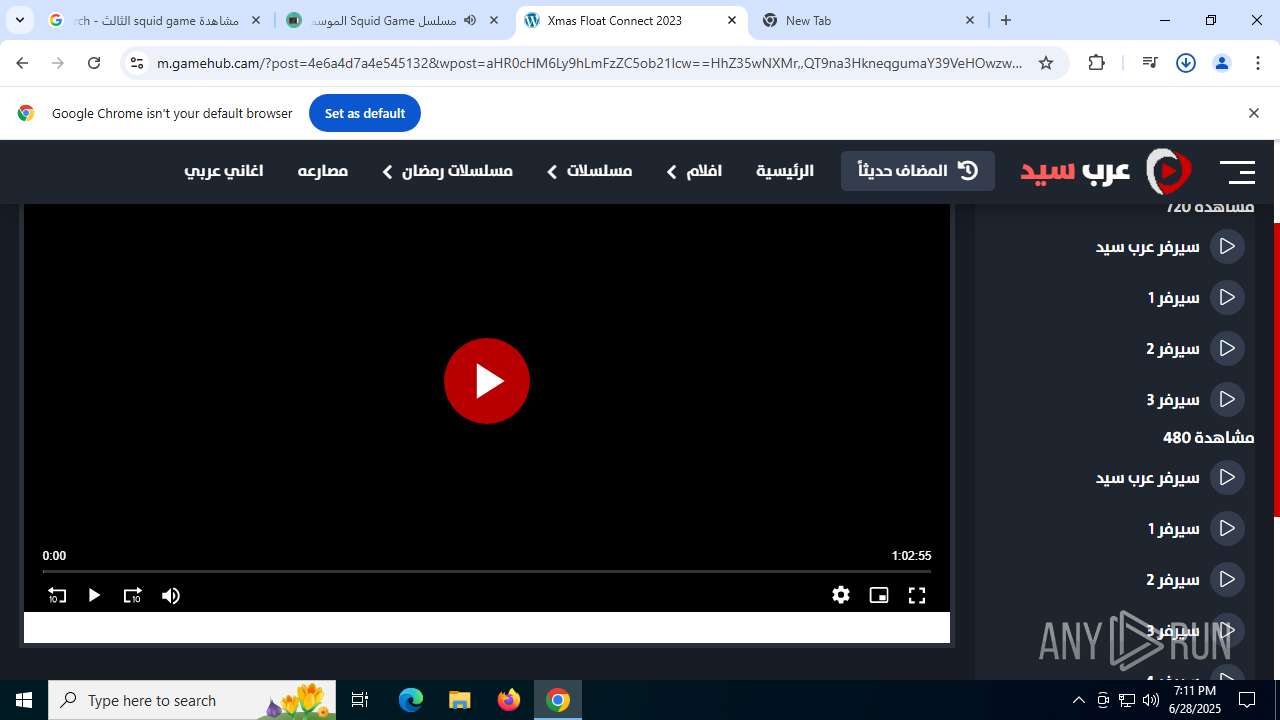1280x720 pixels.
Task: Select first سيرفر عرب سيد server under 720
Action: [1170, 246]
